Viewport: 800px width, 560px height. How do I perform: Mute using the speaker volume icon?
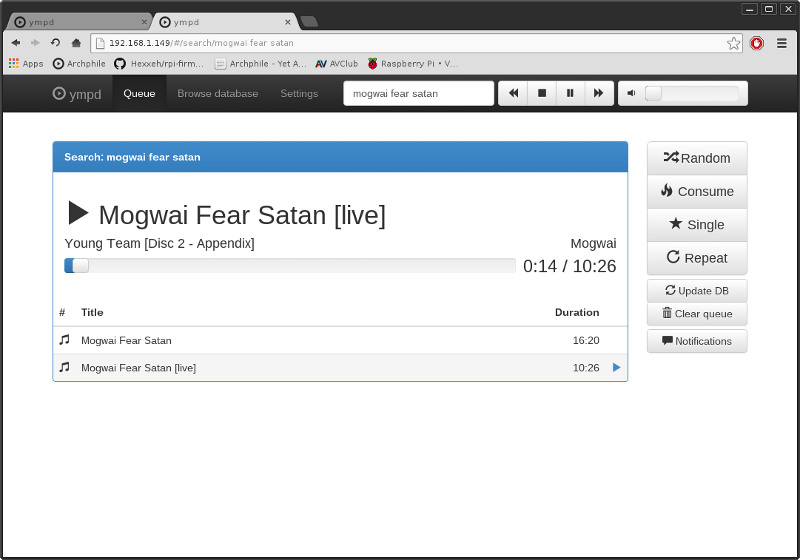tap(631, 93)
